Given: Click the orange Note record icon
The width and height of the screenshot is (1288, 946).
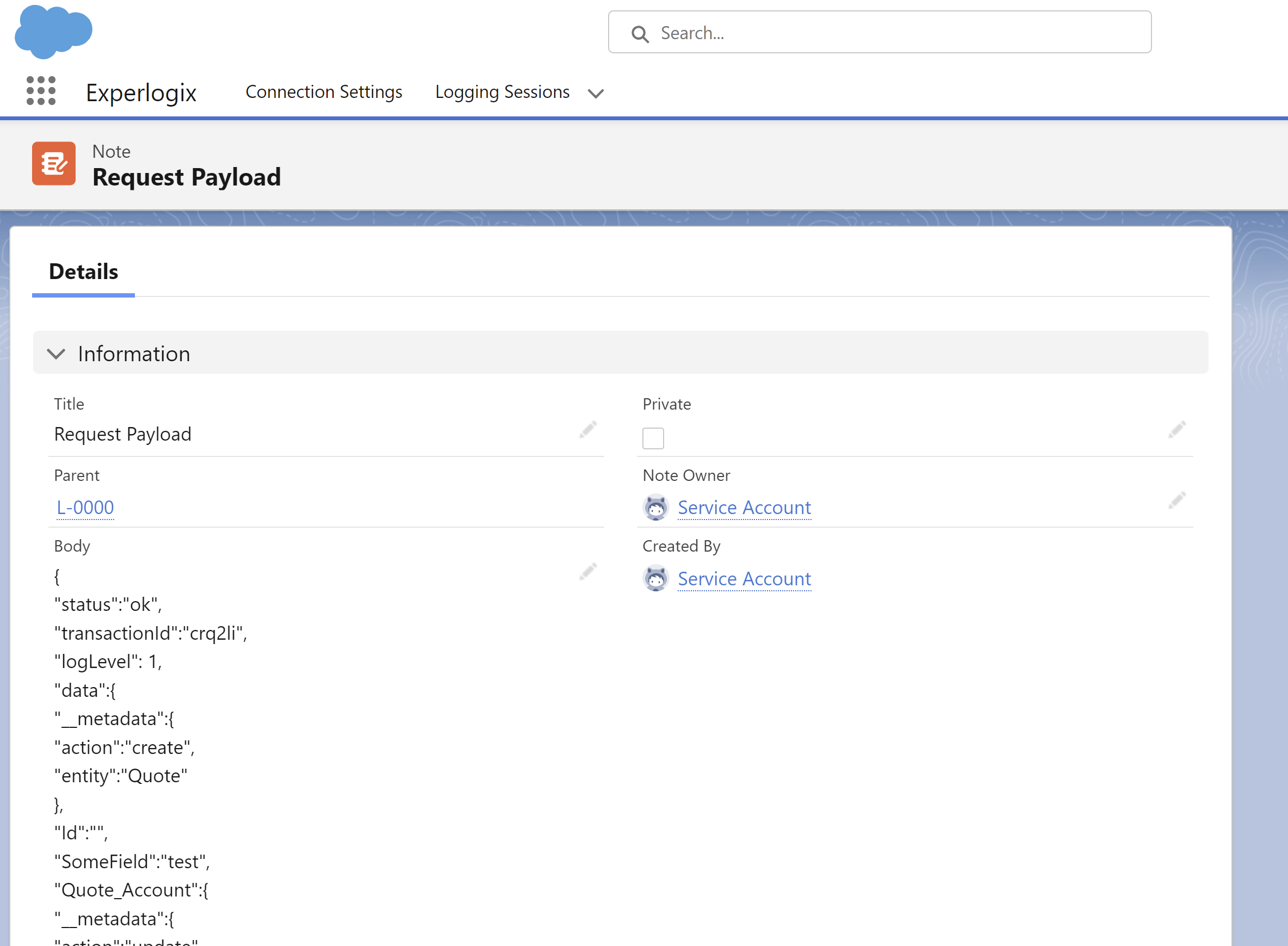Looking at the screenshot, I should [54, 164].
